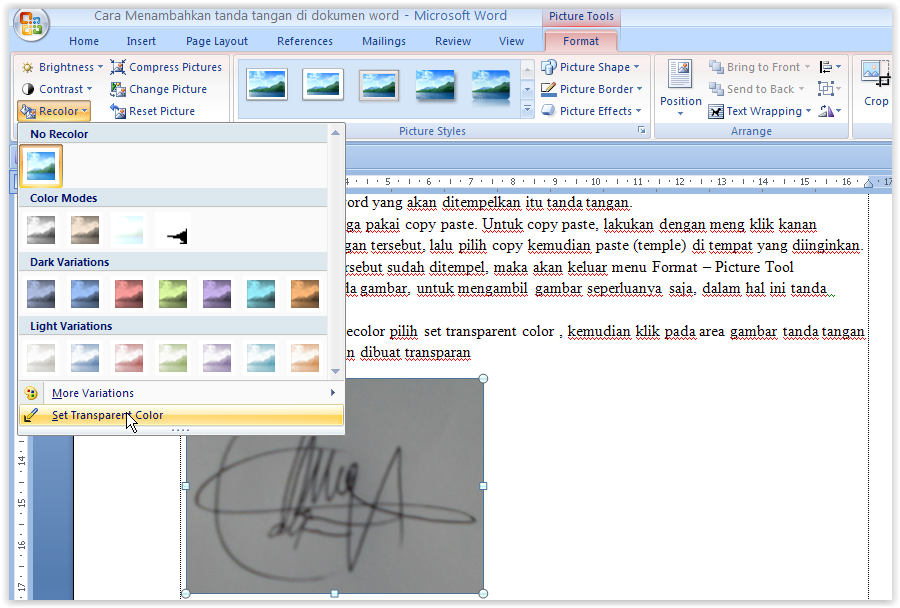Screen dimensions: 900x608
Task: Open the Brightness dropdown
Action: [62, 67]
